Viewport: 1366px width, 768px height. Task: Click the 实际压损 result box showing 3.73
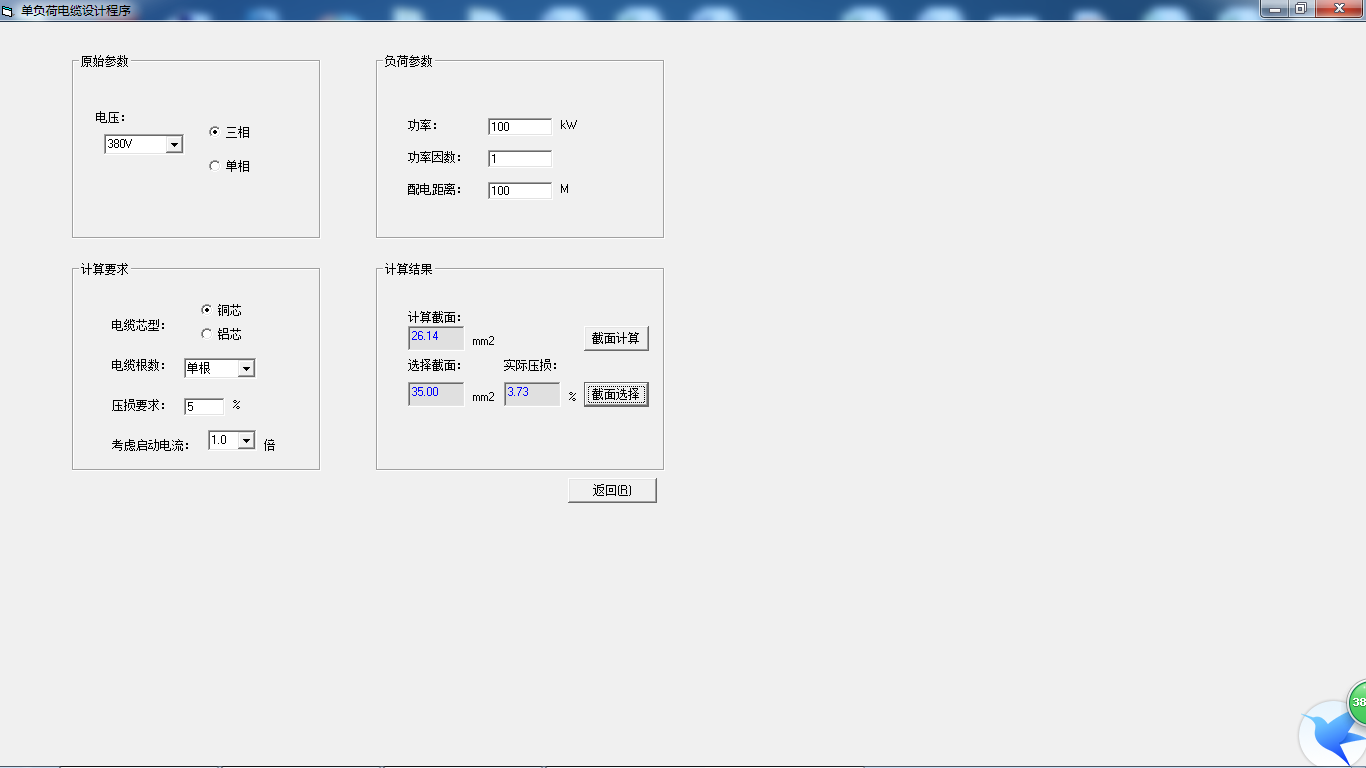point(532,394)
